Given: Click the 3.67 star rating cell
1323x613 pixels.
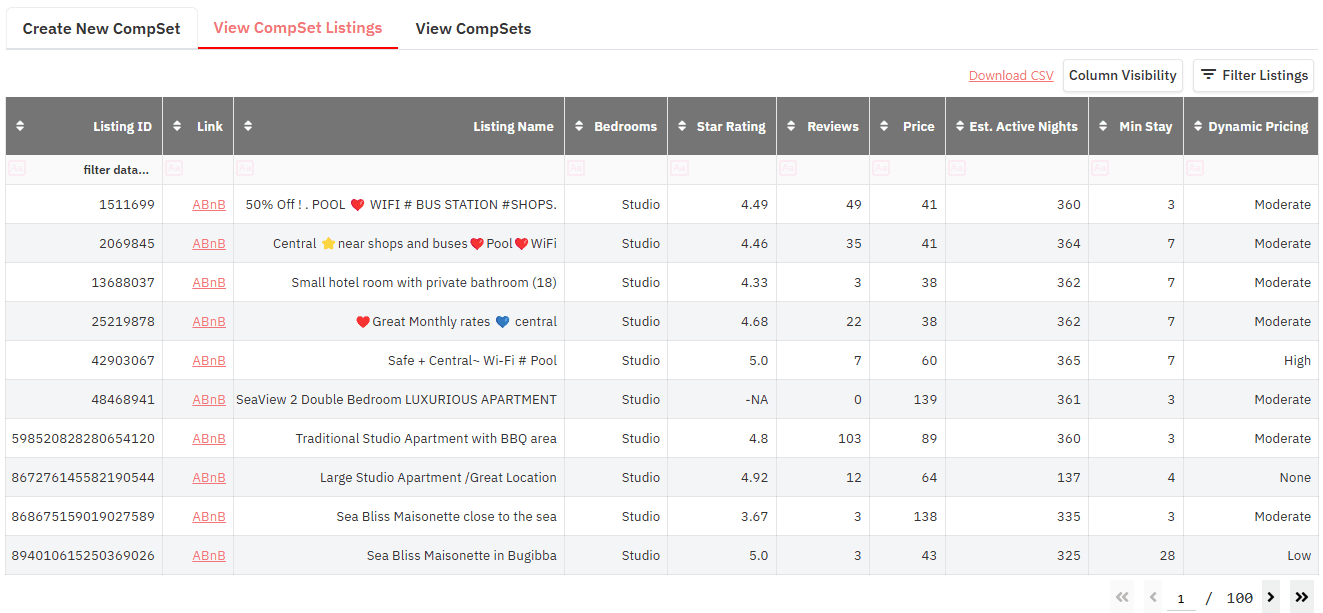Looking at the screenshot, I should pos(722,516).
